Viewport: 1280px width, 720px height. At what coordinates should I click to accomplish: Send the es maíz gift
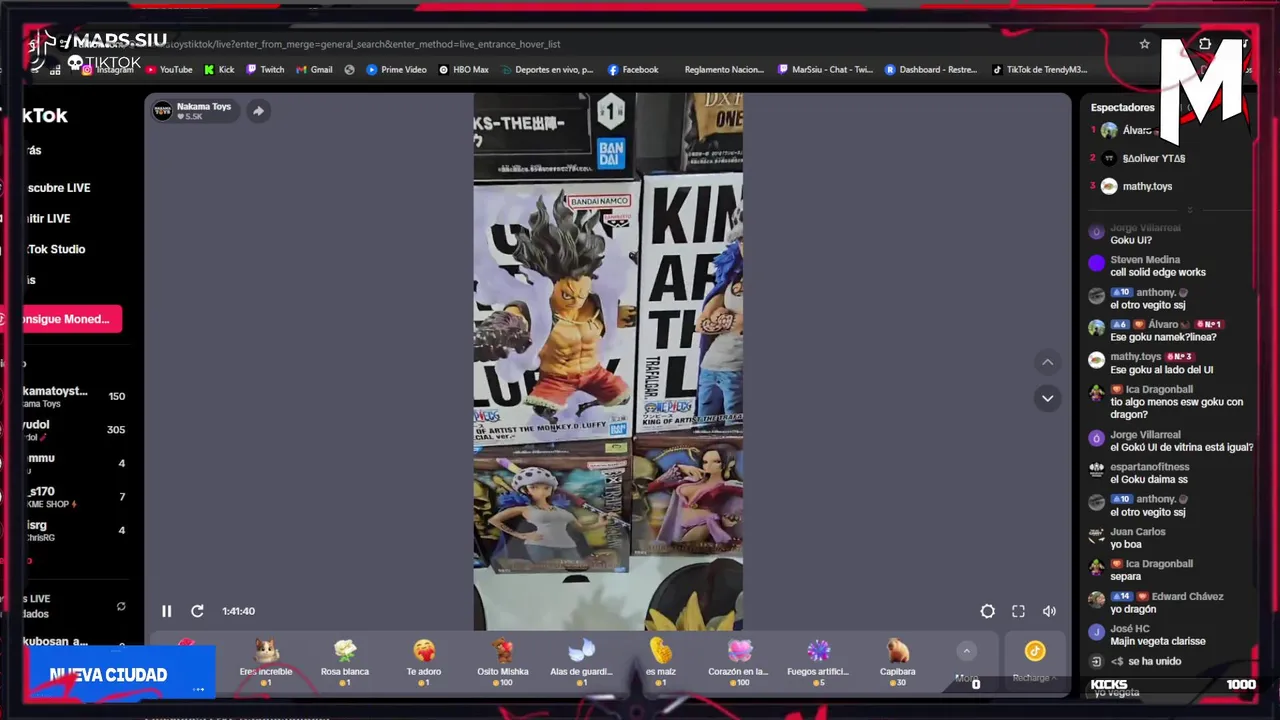click(x=660, y=662)
